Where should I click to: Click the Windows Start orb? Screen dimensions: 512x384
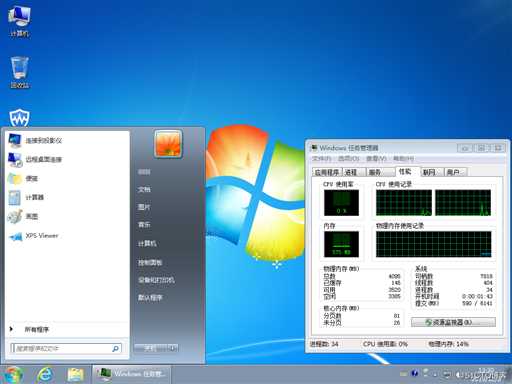pos(13,375)
